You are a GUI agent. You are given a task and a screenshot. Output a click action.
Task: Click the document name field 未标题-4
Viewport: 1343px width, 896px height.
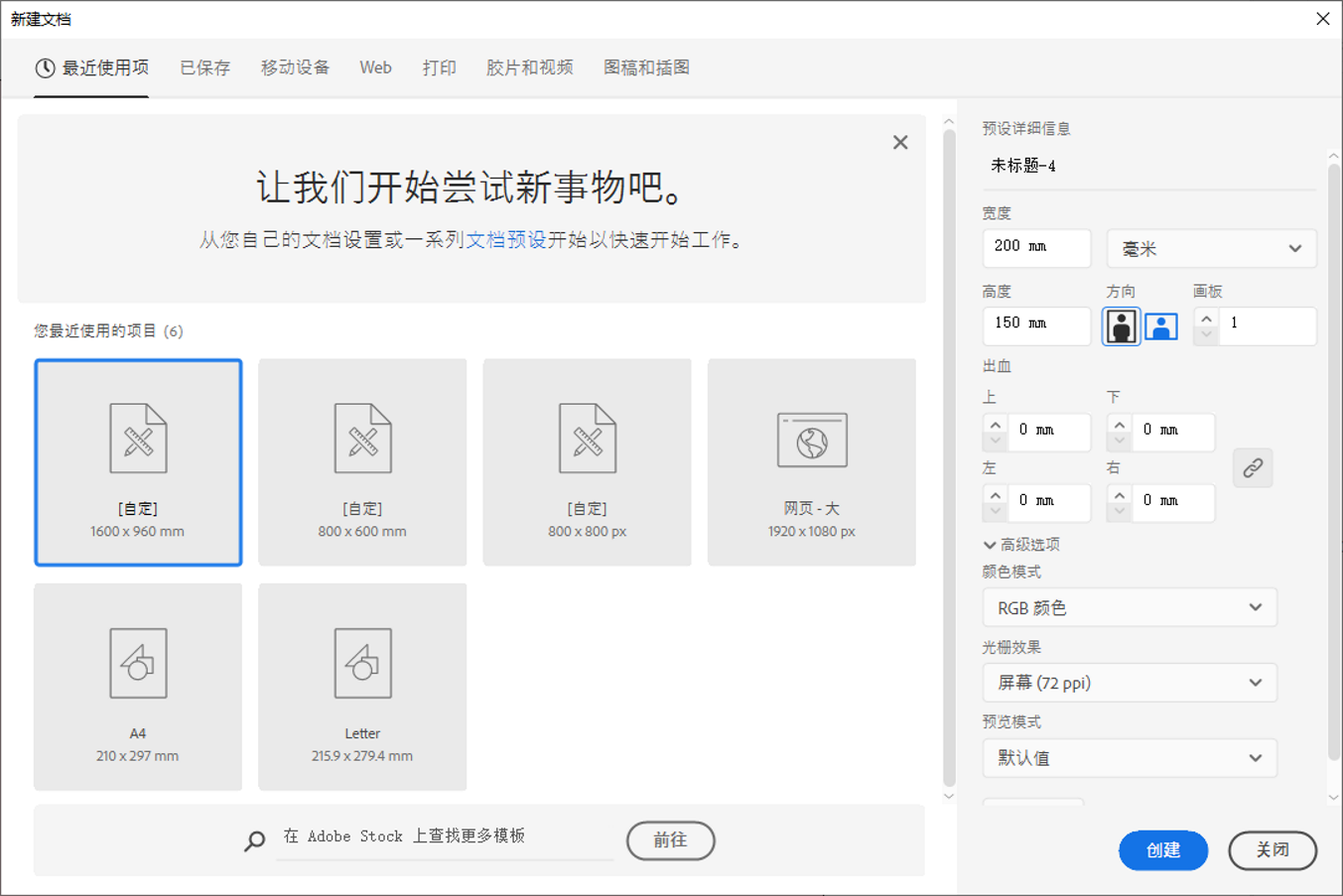click(x=1149, y=167)
